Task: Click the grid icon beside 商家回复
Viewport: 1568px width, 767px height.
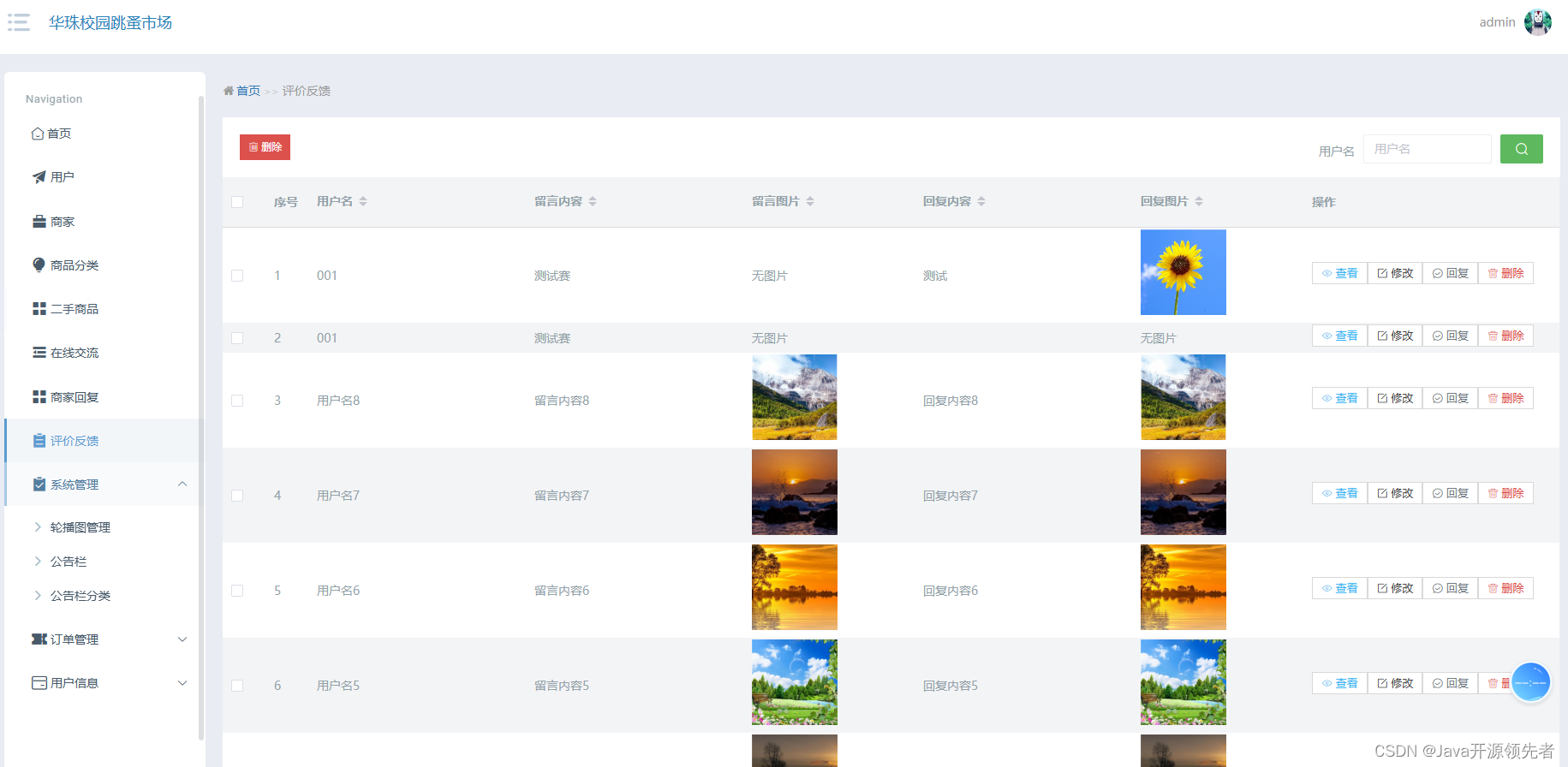Action: coord(39,397)
